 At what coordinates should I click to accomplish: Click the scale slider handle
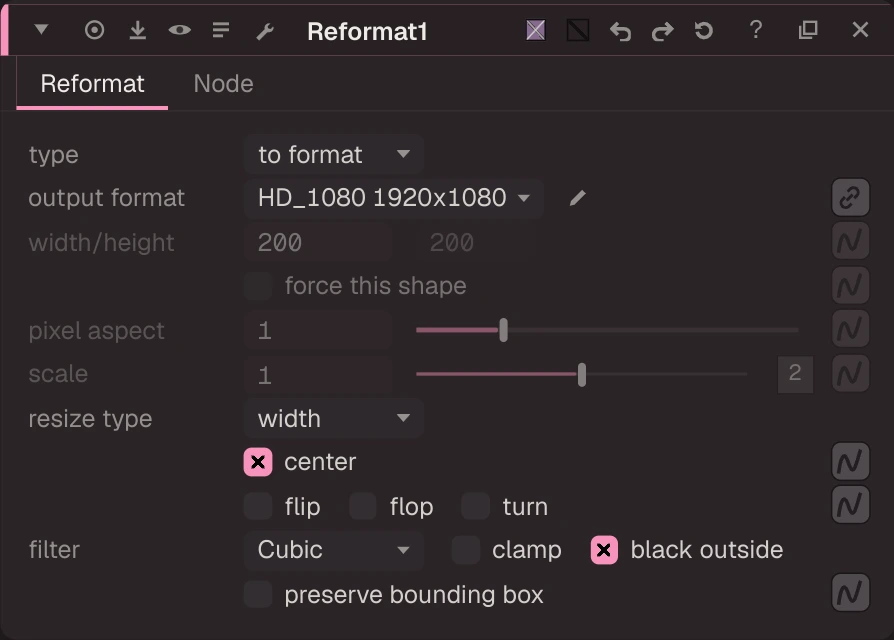582,374
